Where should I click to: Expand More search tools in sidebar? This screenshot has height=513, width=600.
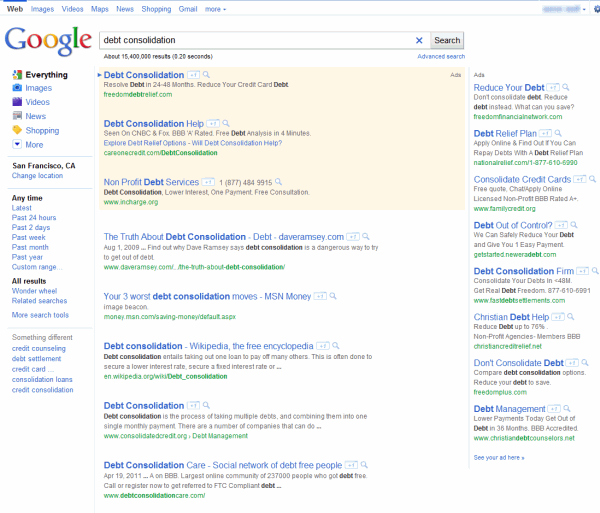point(40,315)
